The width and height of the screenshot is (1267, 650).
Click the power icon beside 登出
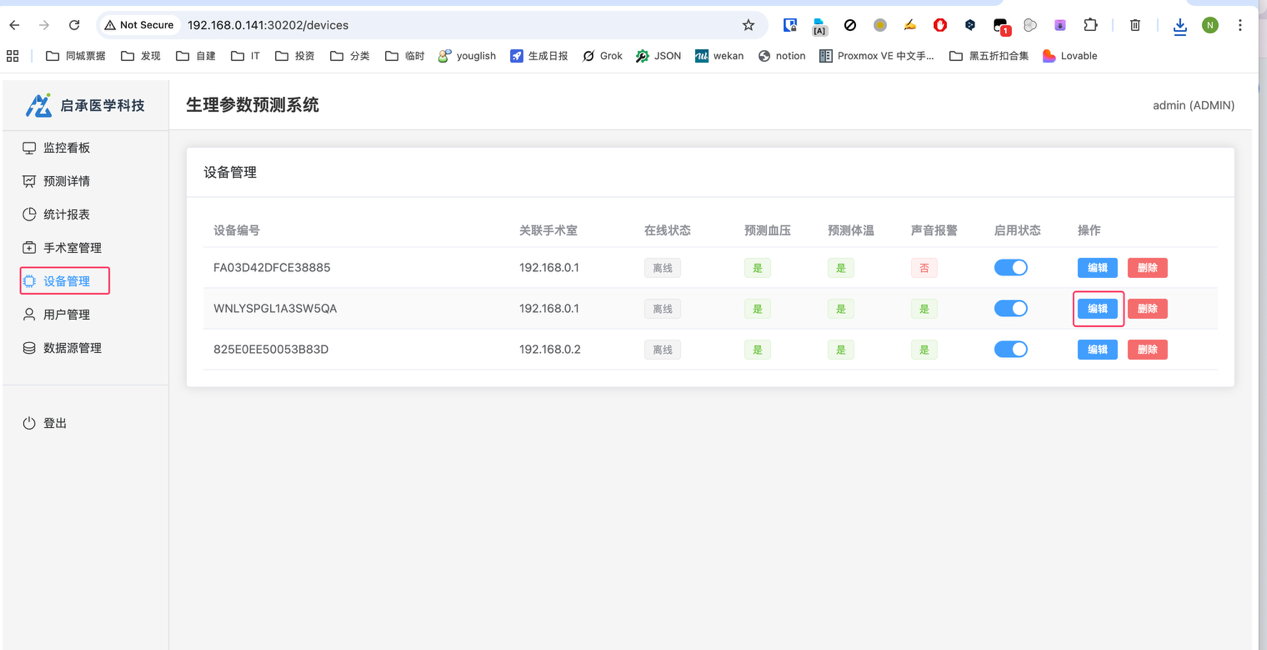point(29,424)
